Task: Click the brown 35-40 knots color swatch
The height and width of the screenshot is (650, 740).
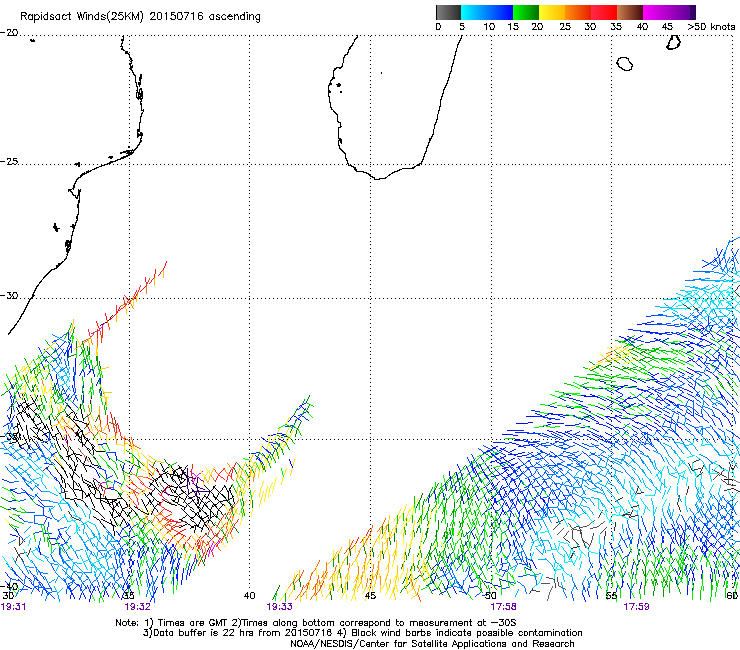Action: (x=630, y=12)
